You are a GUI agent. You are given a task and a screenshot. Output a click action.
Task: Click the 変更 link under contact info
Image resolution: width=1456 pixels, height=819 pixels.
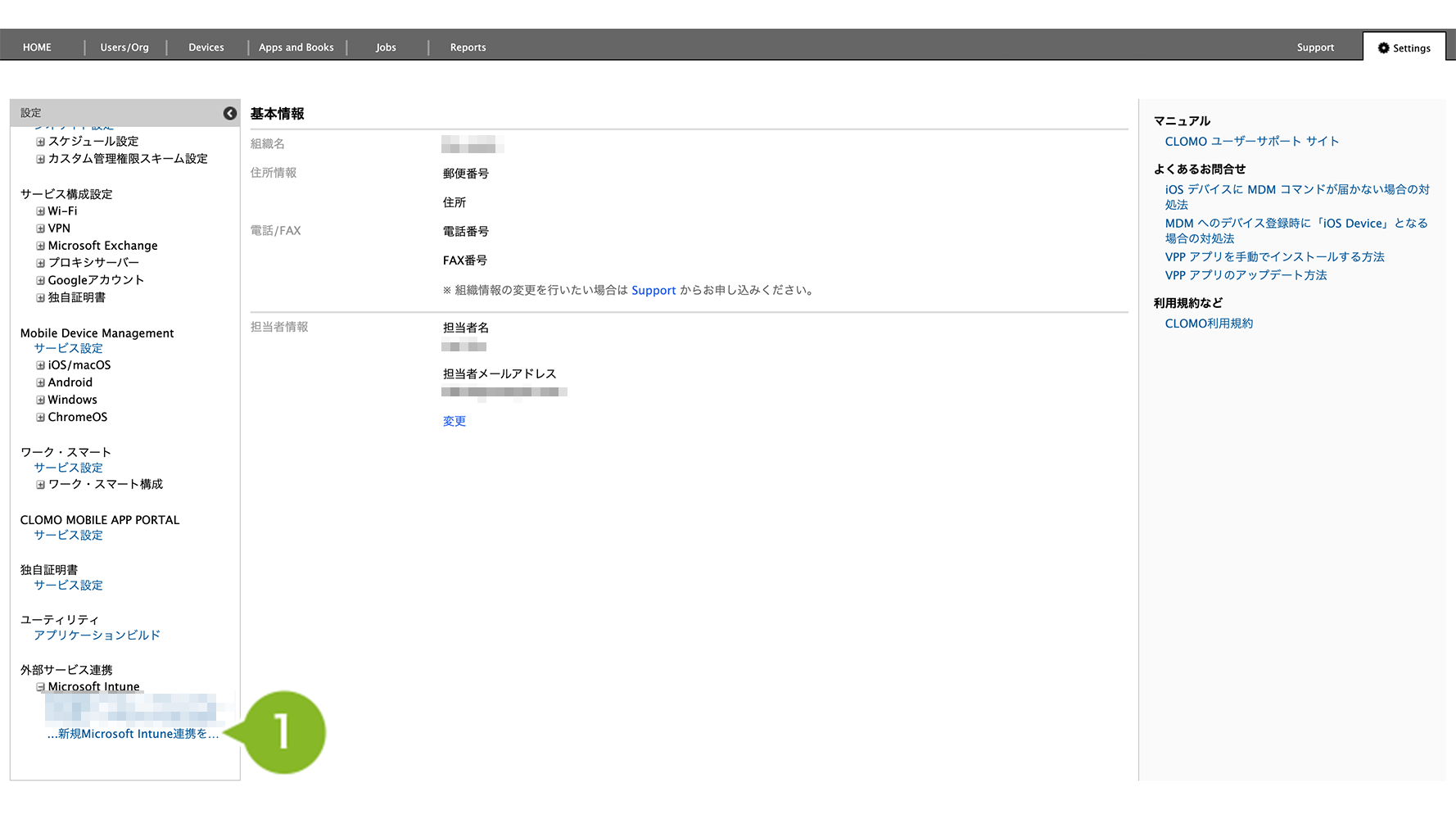pos(454,421)
